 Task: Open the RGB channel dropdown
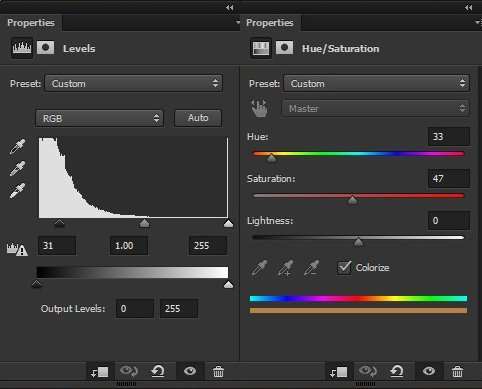[x=99, y=118]
